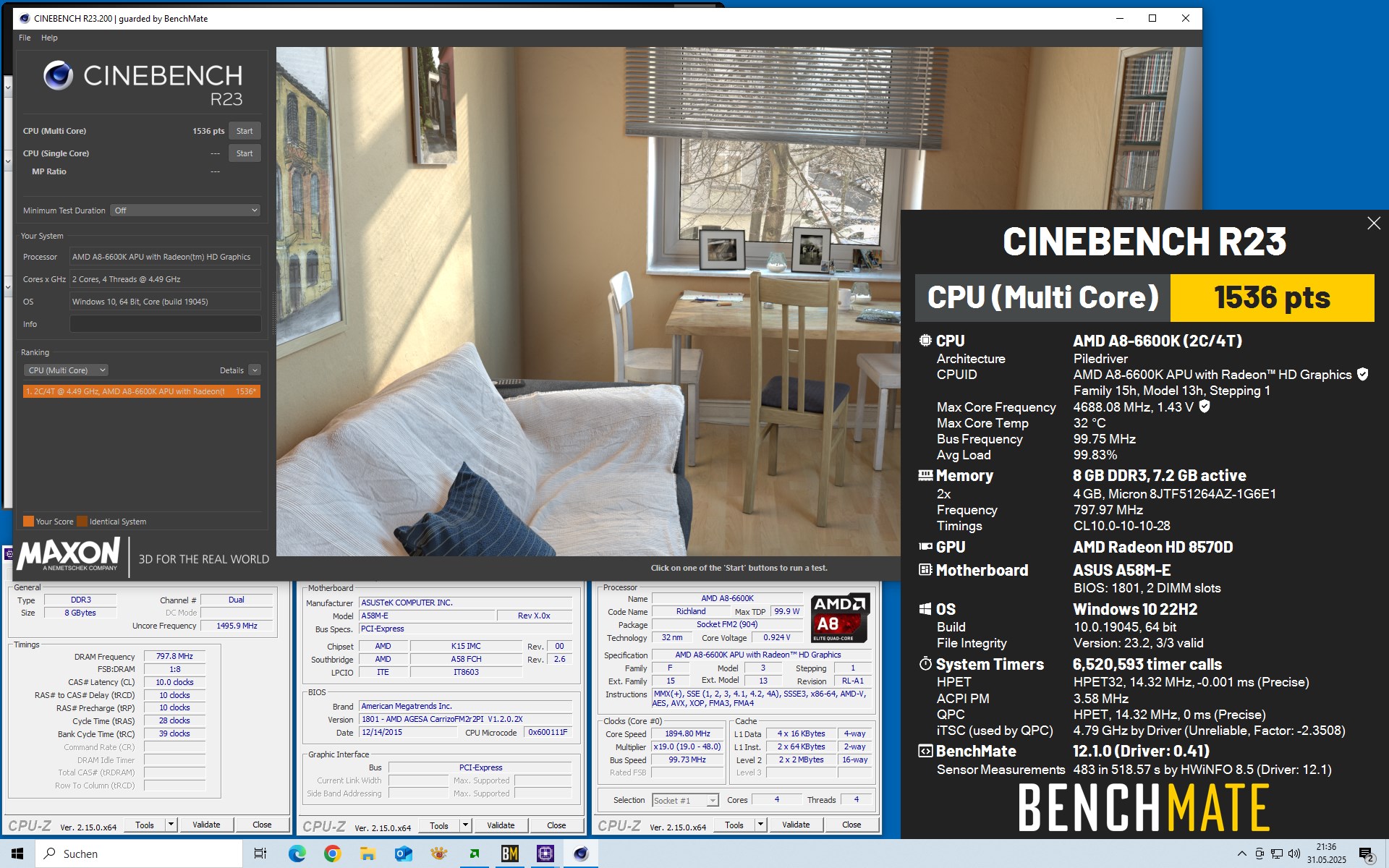Screen dimensions: 1389x868
Task: Click the Motherboard icon in the BenchMate panel
Action: 925,570
